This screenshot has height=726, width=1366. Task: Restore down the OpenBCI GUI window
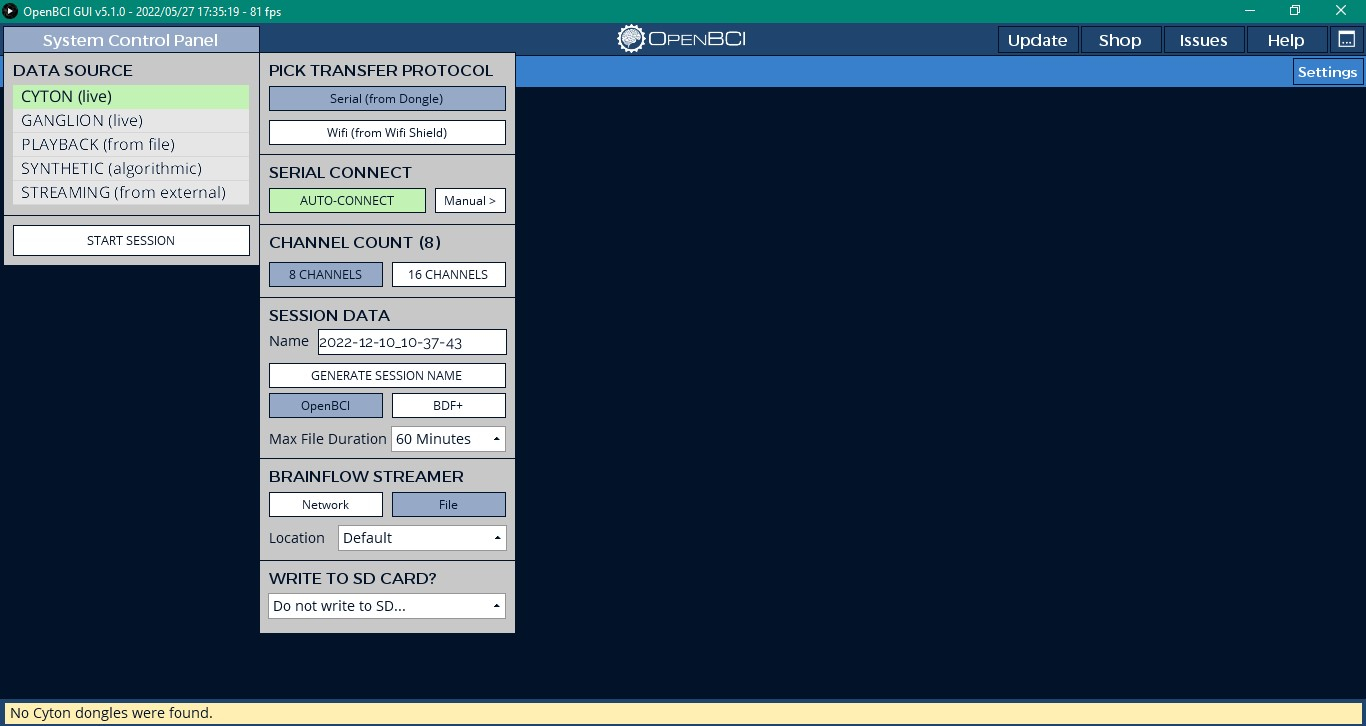point(1295,11)
